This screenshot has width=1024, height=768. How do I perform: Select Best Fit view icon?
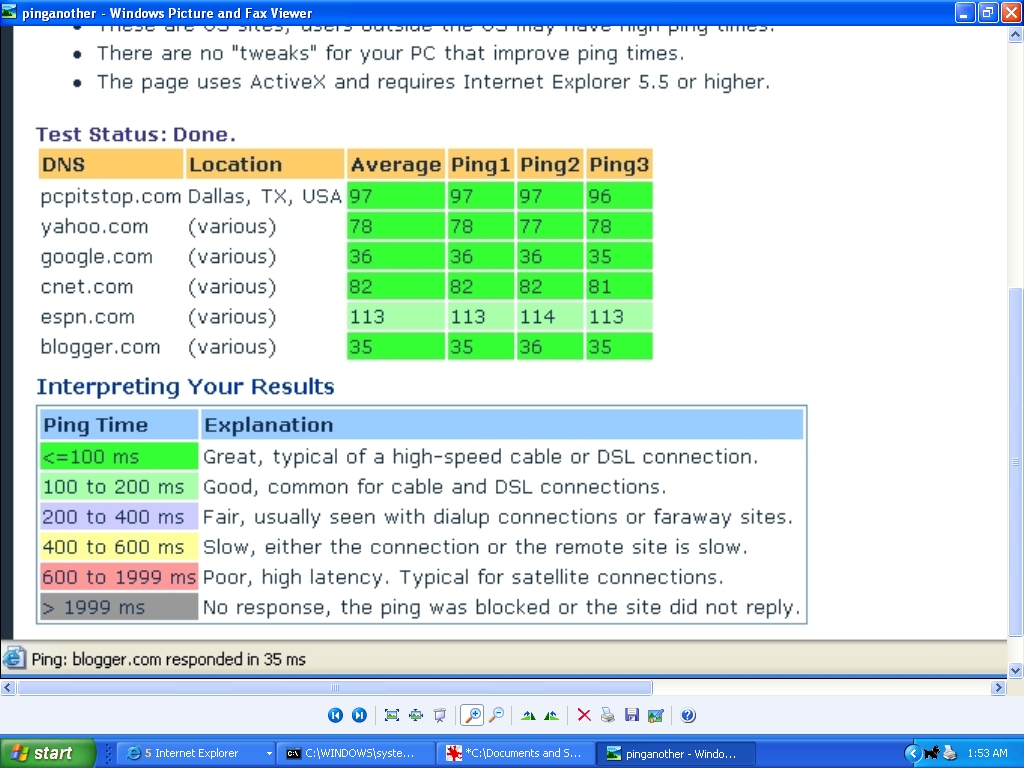tap(392, 715)
